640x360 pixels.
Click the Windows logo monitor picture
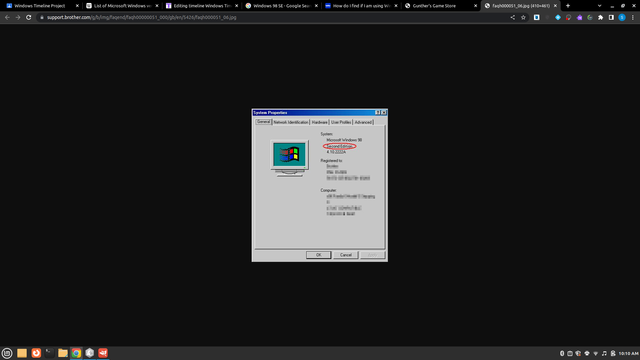289,158
